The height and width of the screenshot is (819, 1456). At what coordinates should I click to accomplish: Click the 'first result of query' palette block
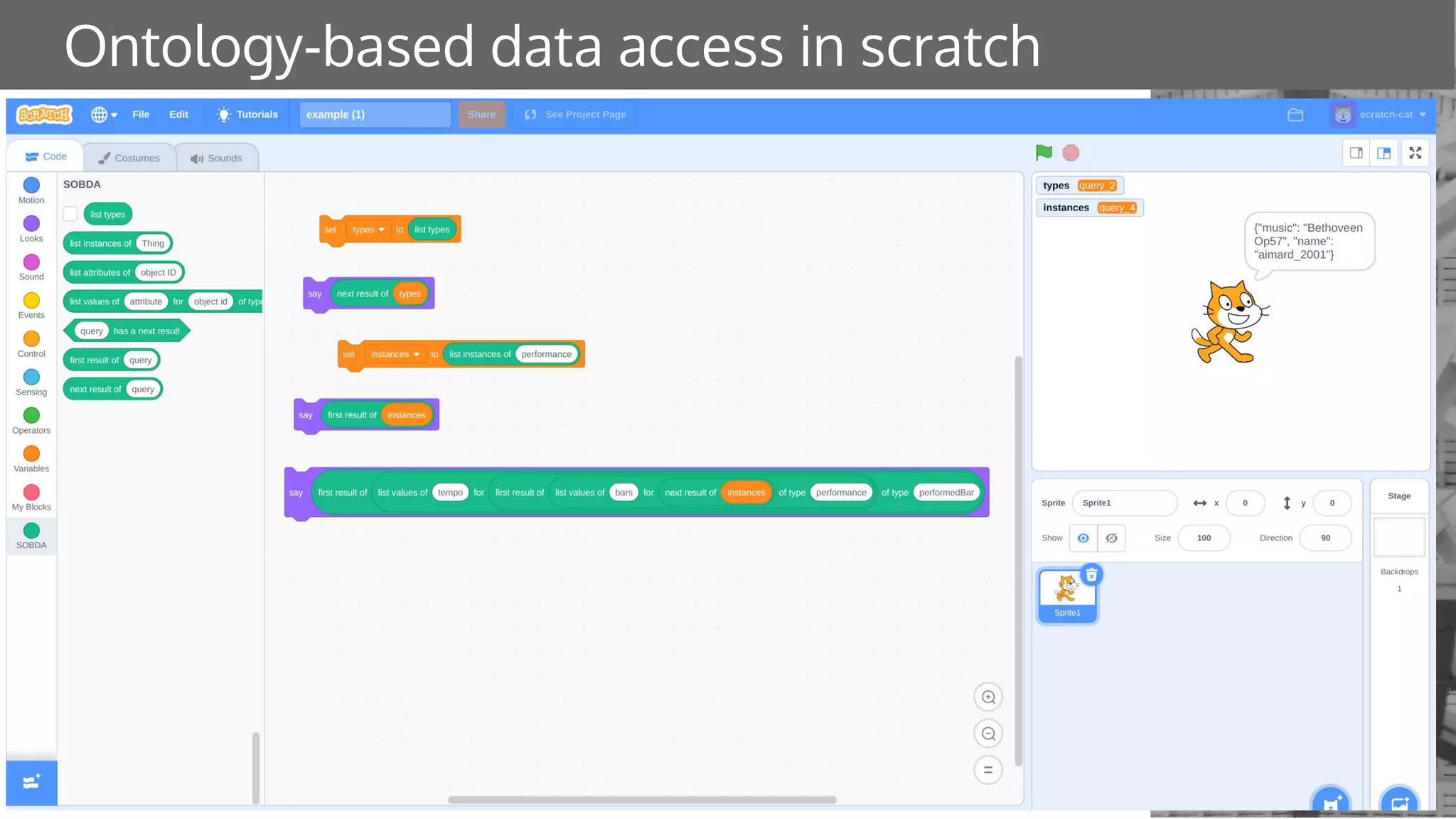tap(112, 360)
